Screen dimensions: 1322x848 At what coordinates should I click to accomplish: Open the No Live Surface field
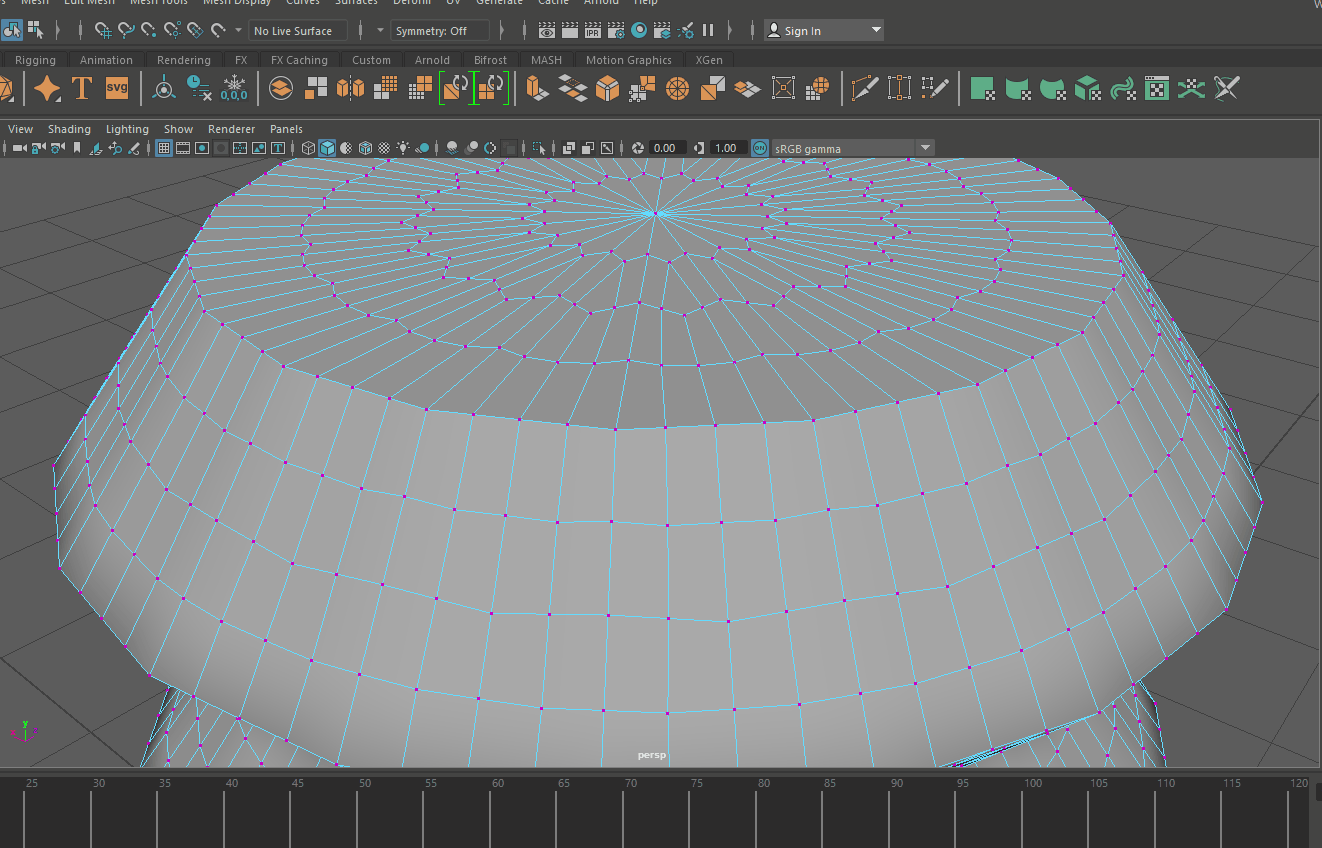click(x=298, y=31)
